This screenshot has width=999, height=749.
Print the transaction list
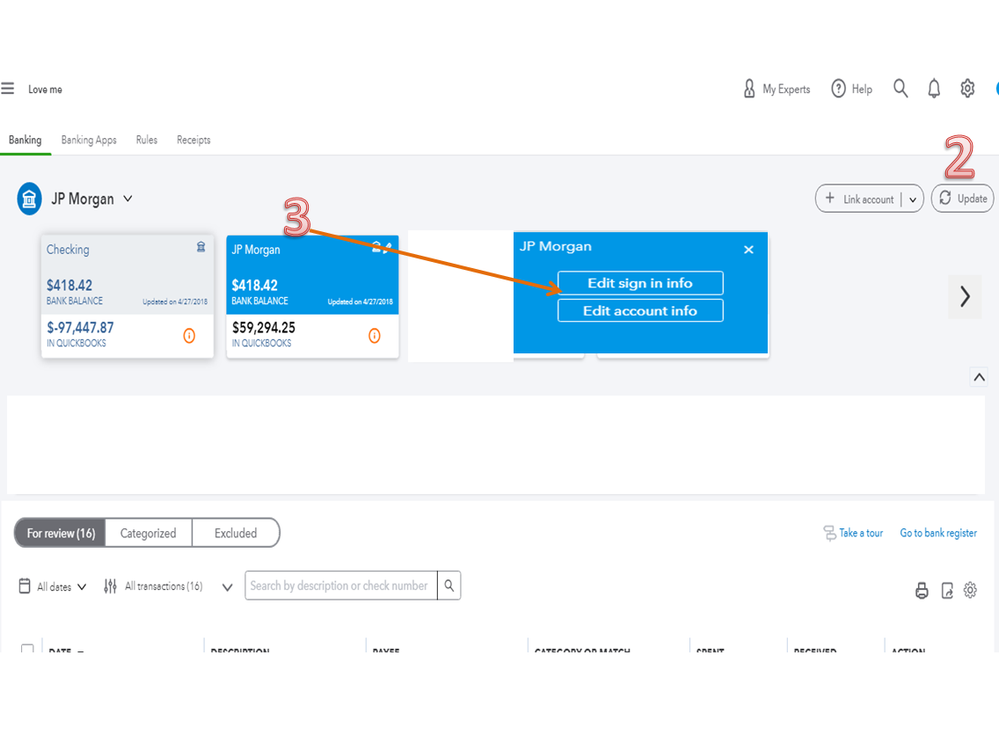pyautogui.click(x=922, y=590)
